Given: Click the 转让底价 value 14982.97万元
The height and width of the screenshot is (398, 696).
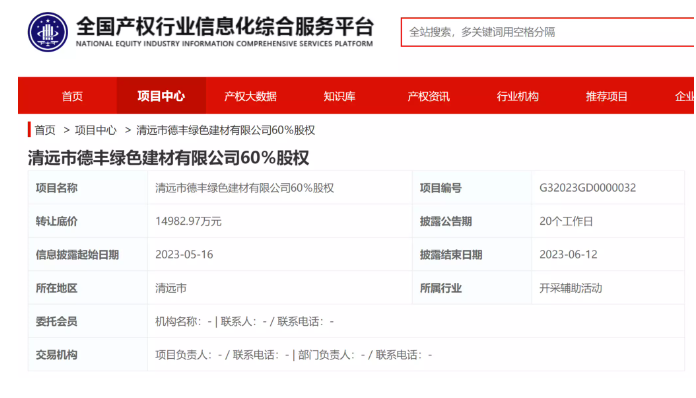Looking at the screenshot, I should click(188, 221).
